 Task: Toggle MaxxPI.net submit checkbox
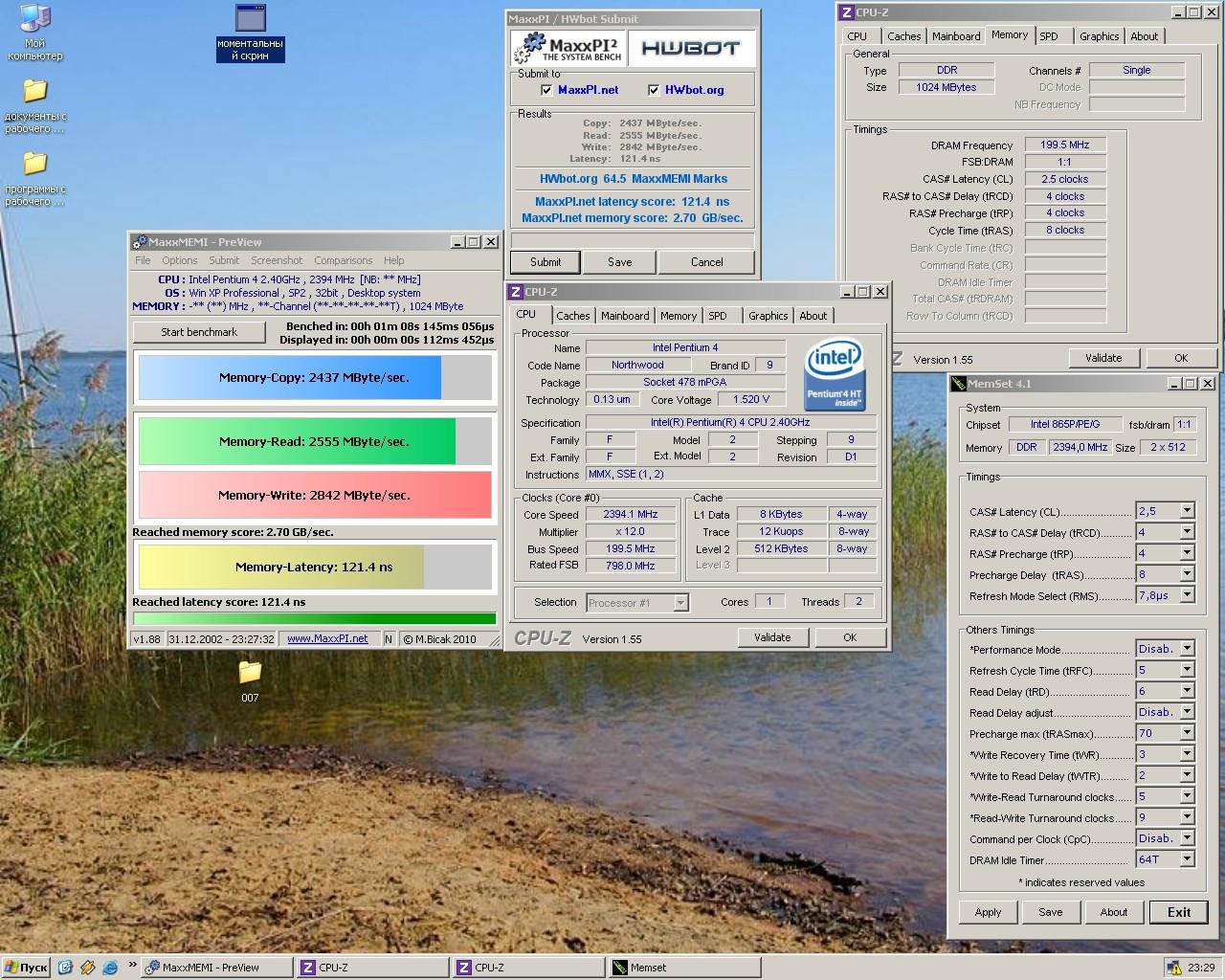[x=546, y=90]
